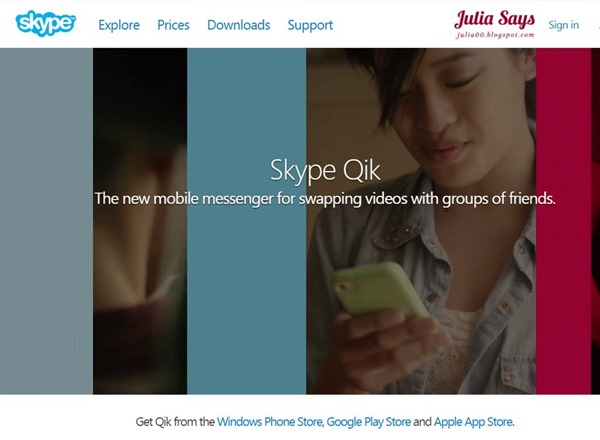The image size is (600, 440).
Task: Open the Windows Phone Store link
Action: pyautogui.click(x=269, y=422)
